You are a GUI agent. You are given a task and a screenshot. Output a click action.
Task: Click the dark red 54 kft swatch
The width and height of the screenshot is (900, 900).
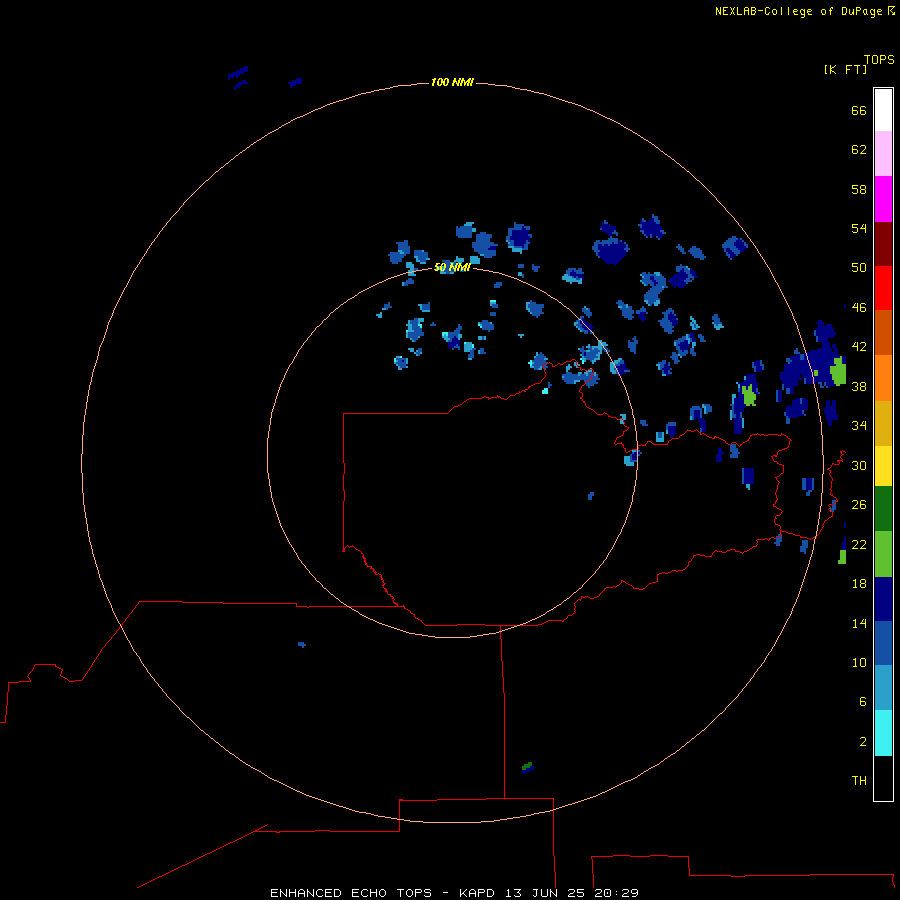pos(883,244)
